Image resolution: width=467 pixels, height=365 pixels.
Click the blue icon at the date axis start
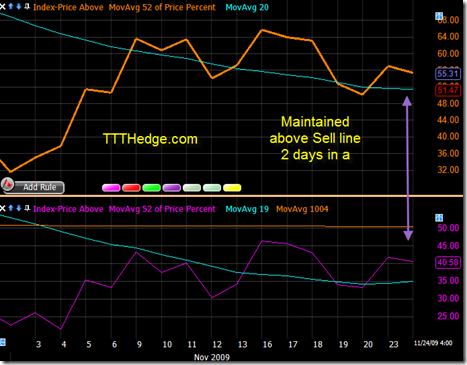coord(2,342)
